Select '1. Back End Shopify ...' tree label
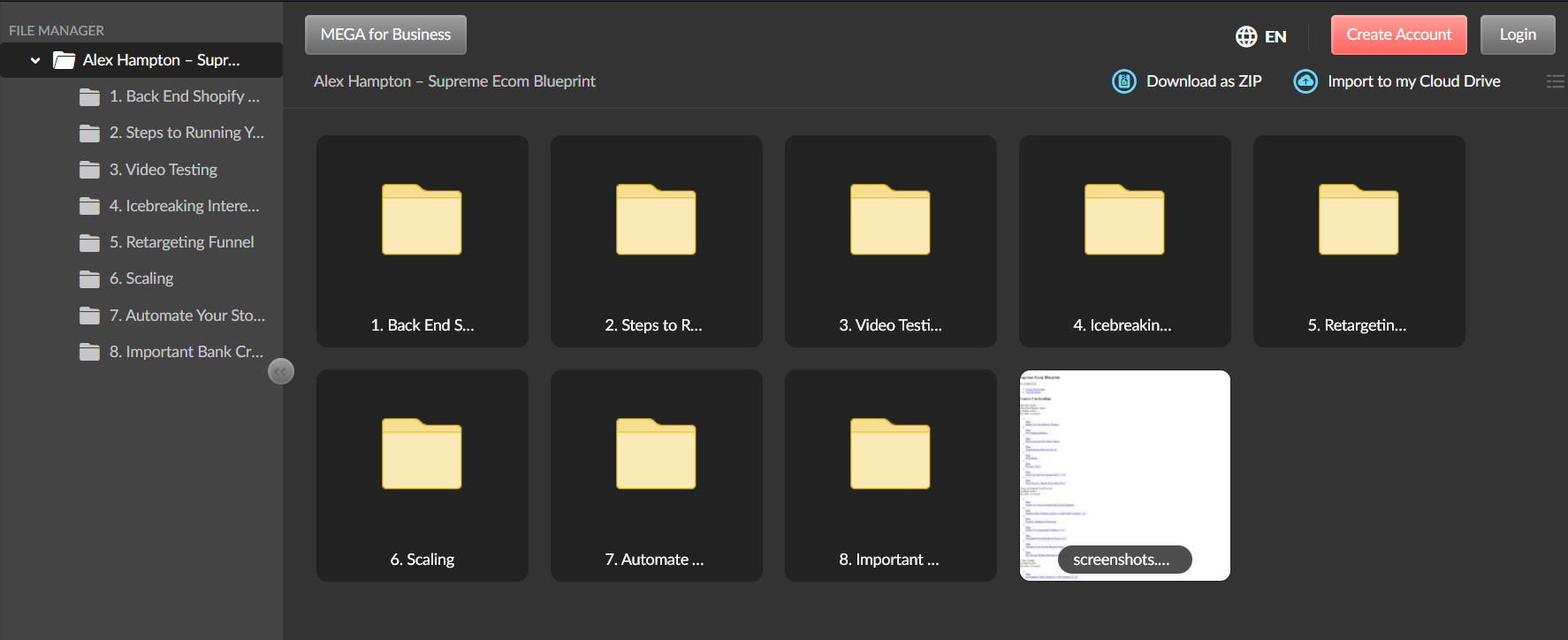 185,96
